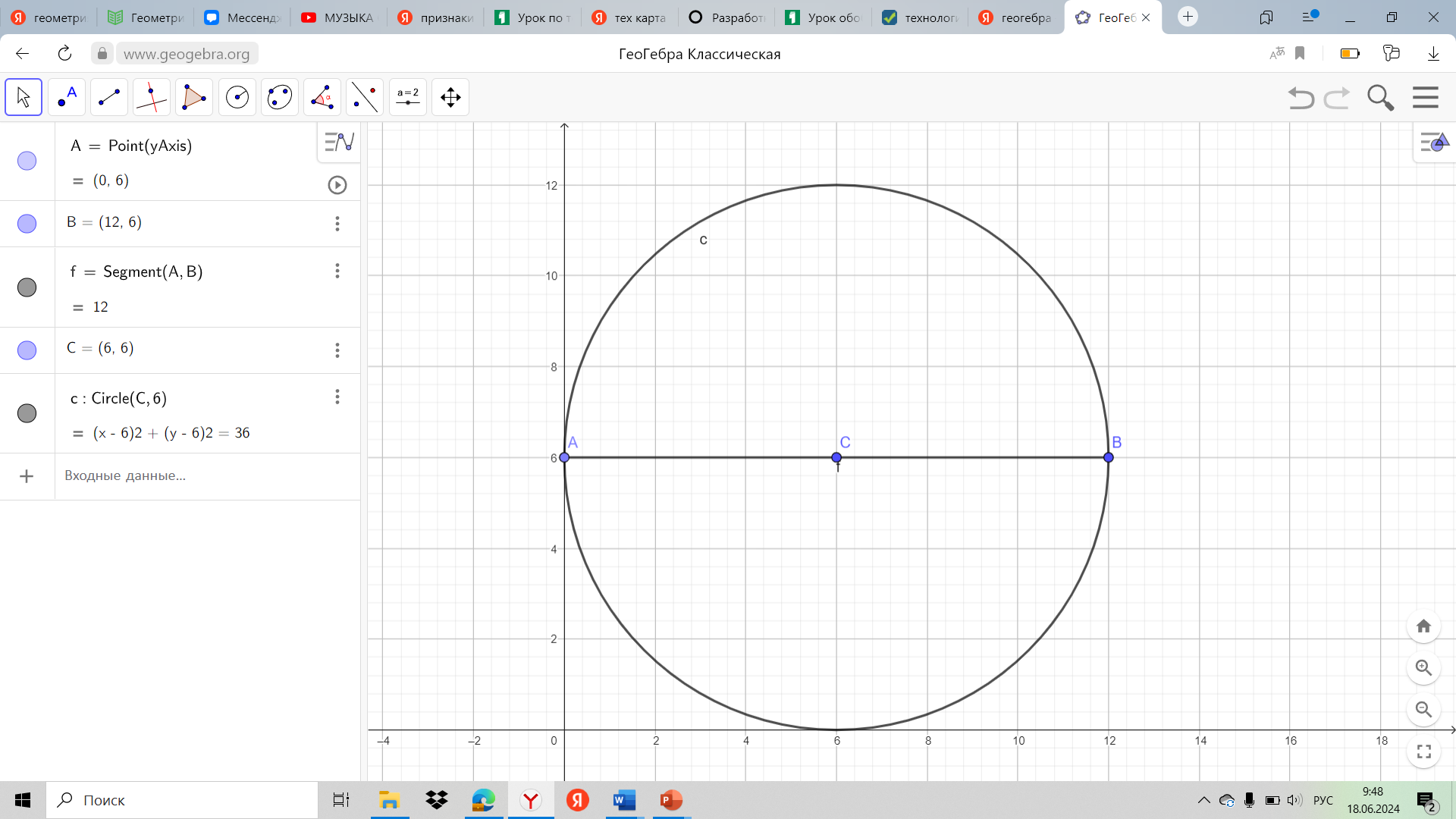Image resolution: width=1456 pixels, height=819 pixels.
Task: Open Word from the Windows taskbar
Action: click(624, 800)
